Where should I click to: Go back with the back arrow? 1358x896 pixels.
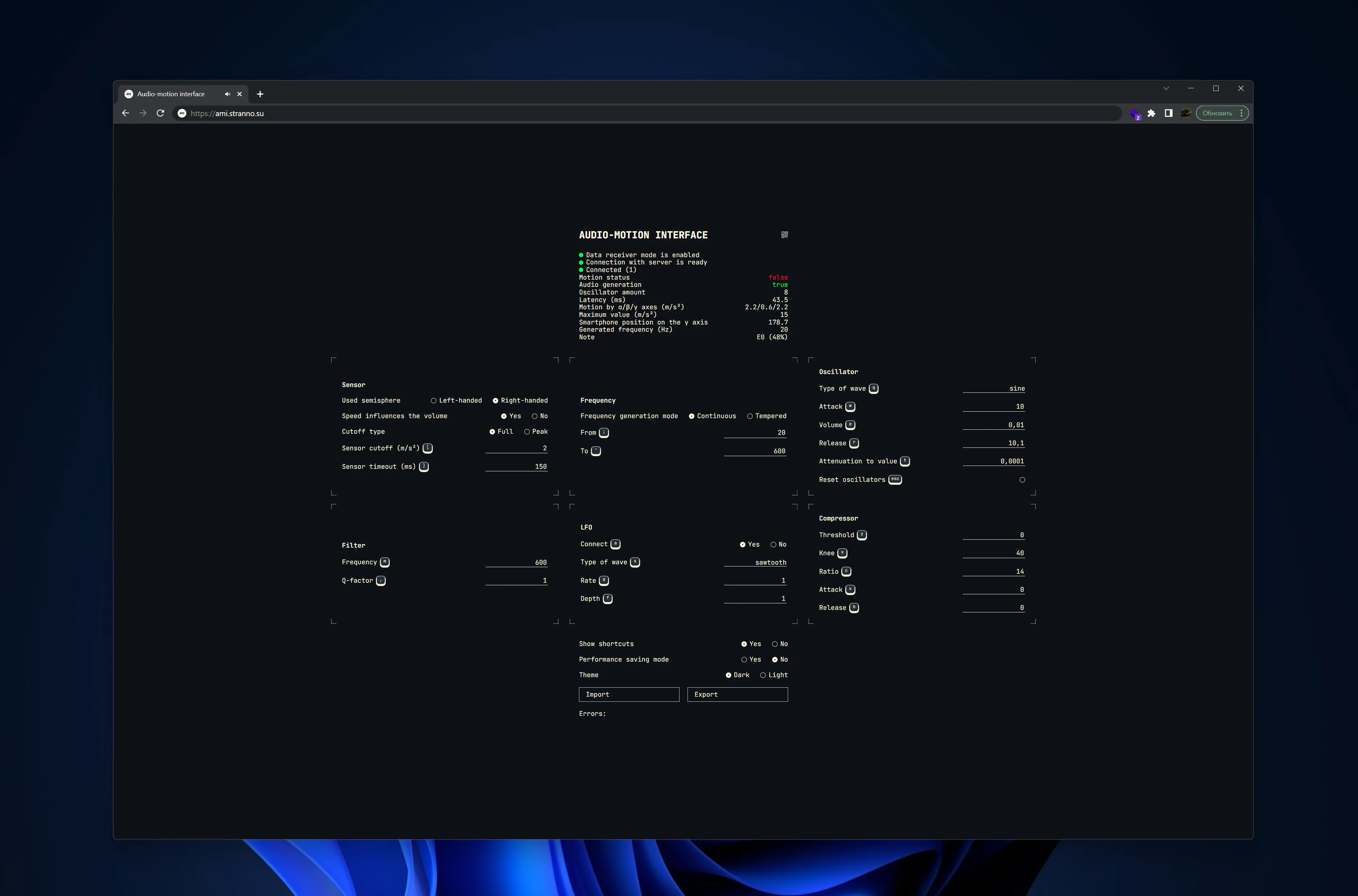pos(126,113)
